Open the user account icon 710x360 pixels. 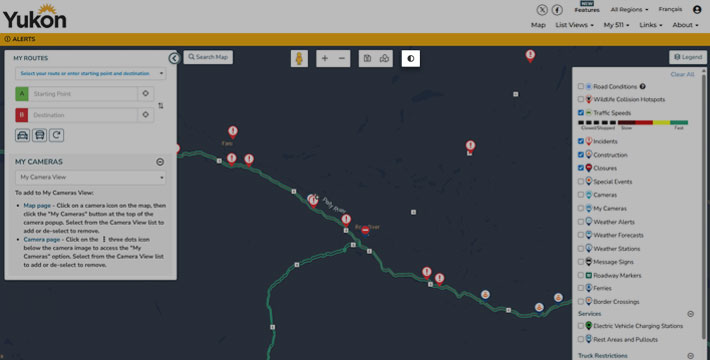[x=697, y=9]
